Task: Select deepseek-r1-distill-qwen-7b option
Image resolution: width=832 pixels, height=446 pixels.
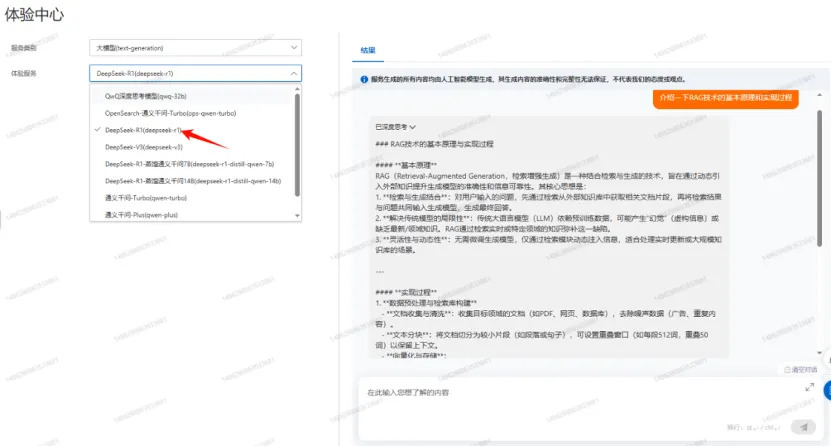Action: [189, 164]
